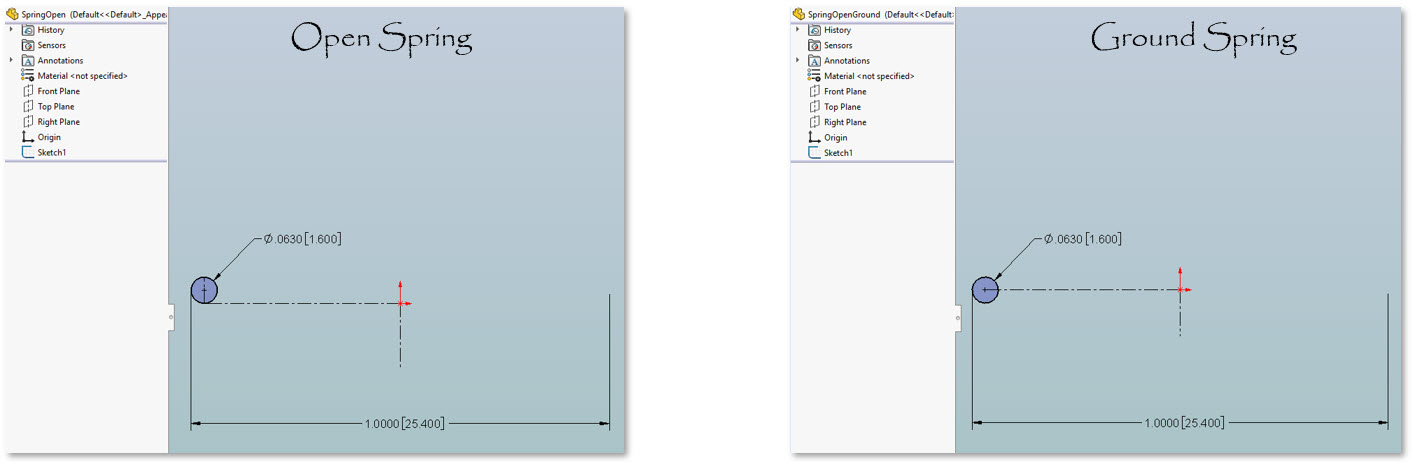Select 'Material <not specified>' text in SpringOpen tree
The height and width of the screenshot is (463, 1412).
(x=83, y=76)
